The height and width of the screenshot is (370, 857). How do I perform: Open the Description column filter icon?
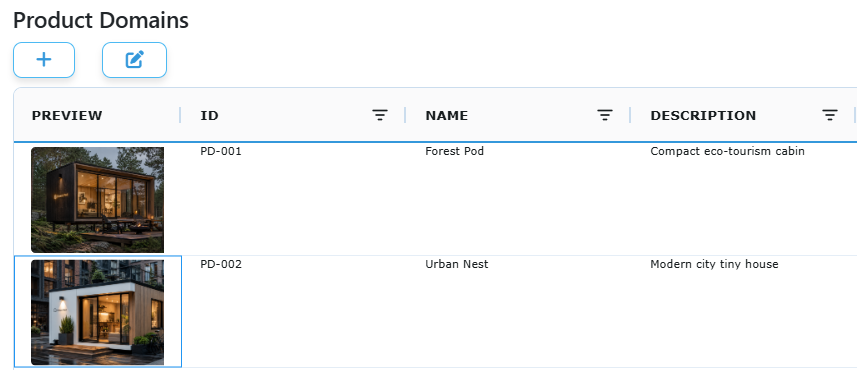point(830,115)
